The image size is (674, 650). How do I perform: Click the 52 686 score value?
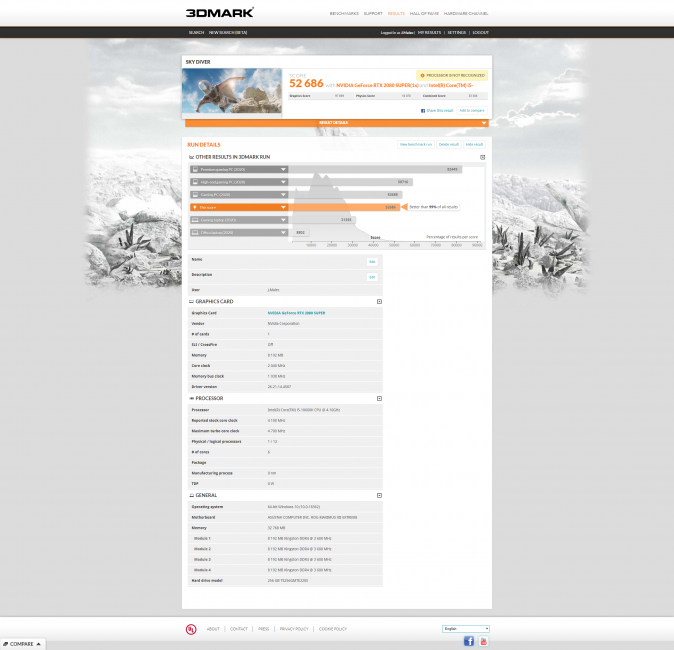[x=306, y=83]
